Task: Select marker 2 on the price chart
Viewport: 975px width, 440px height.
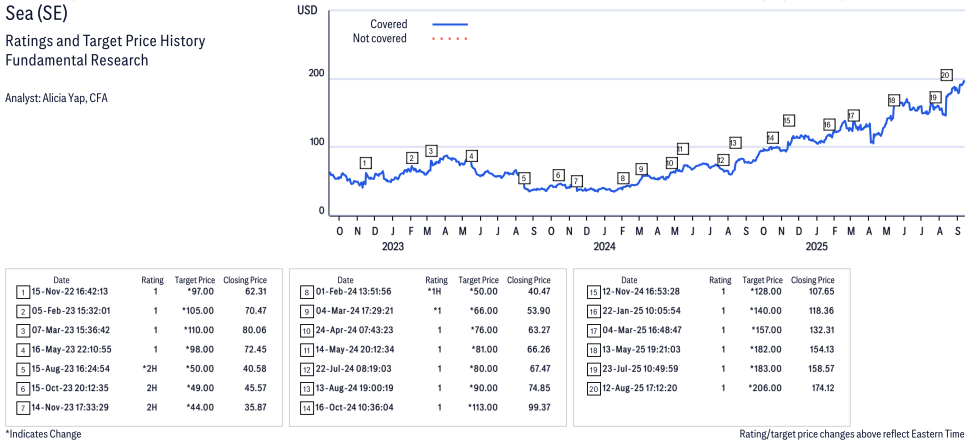Action: click(412, 158)
